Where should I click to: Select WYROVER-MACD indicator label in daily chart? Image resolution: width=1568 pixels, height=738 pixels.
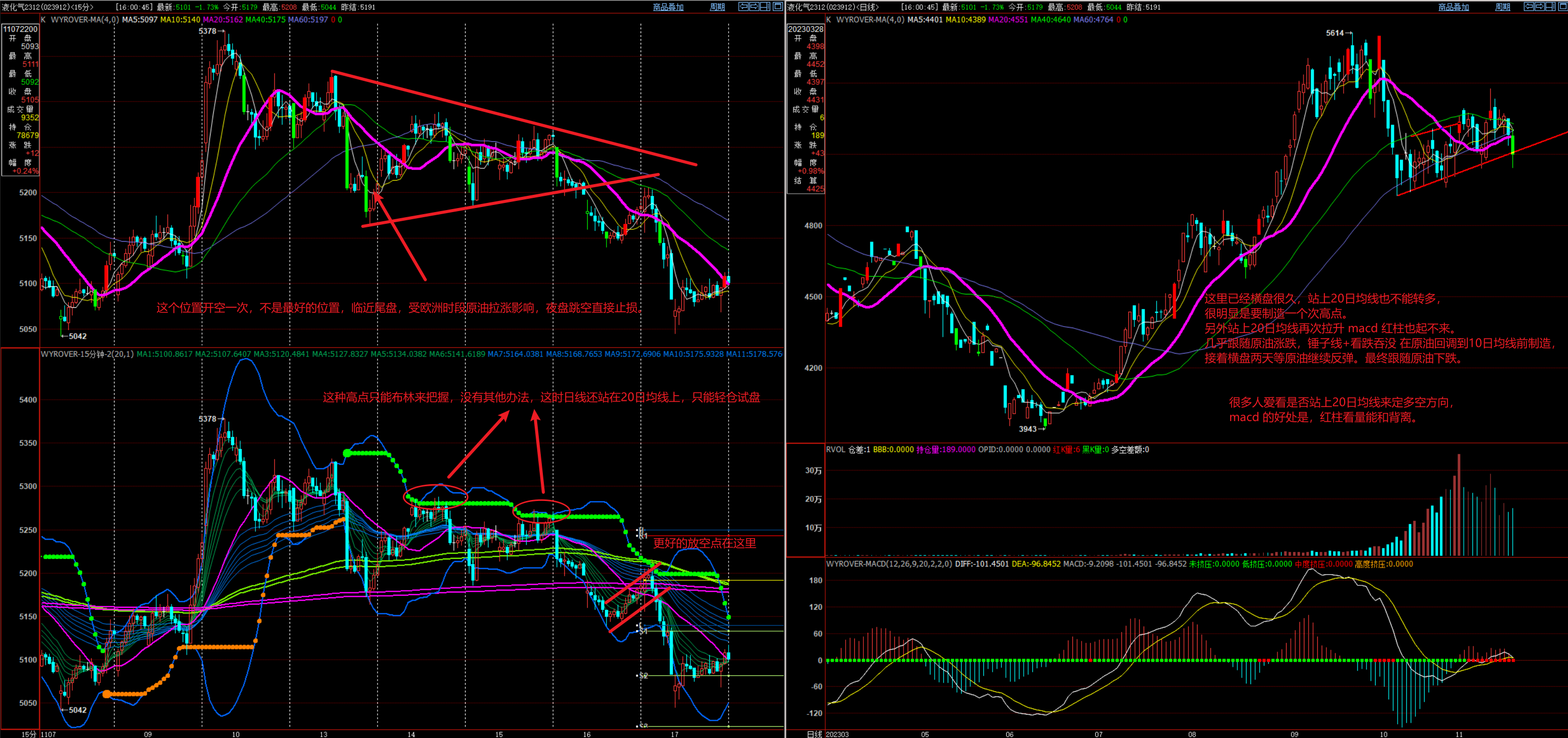click(889, 564)
